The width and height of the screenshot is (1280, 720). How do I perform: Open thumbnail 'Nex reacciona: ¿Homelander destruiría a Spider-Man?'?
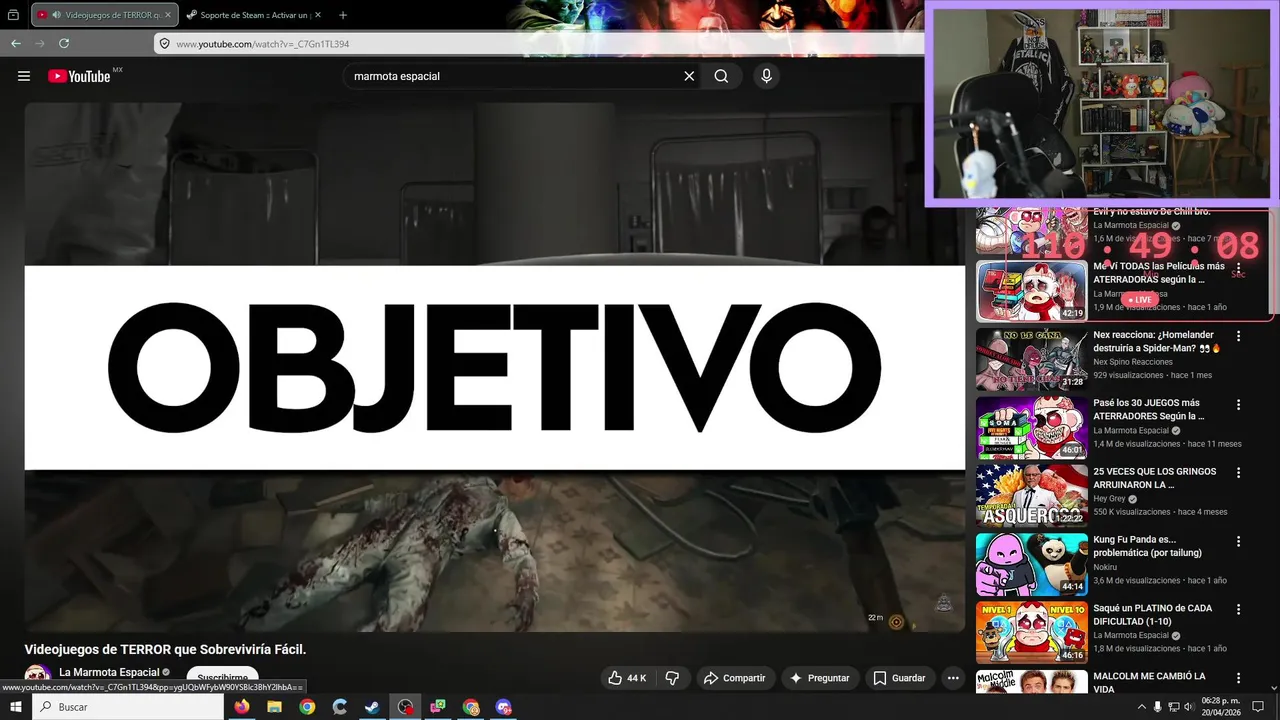tap(1032, 359)
